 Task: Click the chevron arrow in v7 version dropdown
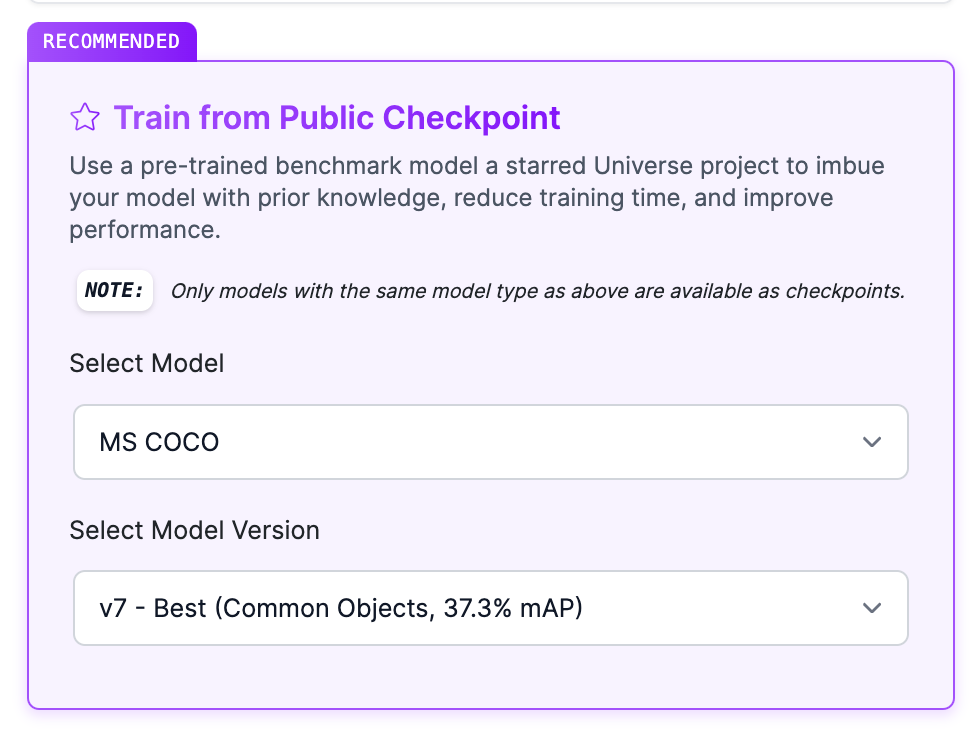[871, 608]
